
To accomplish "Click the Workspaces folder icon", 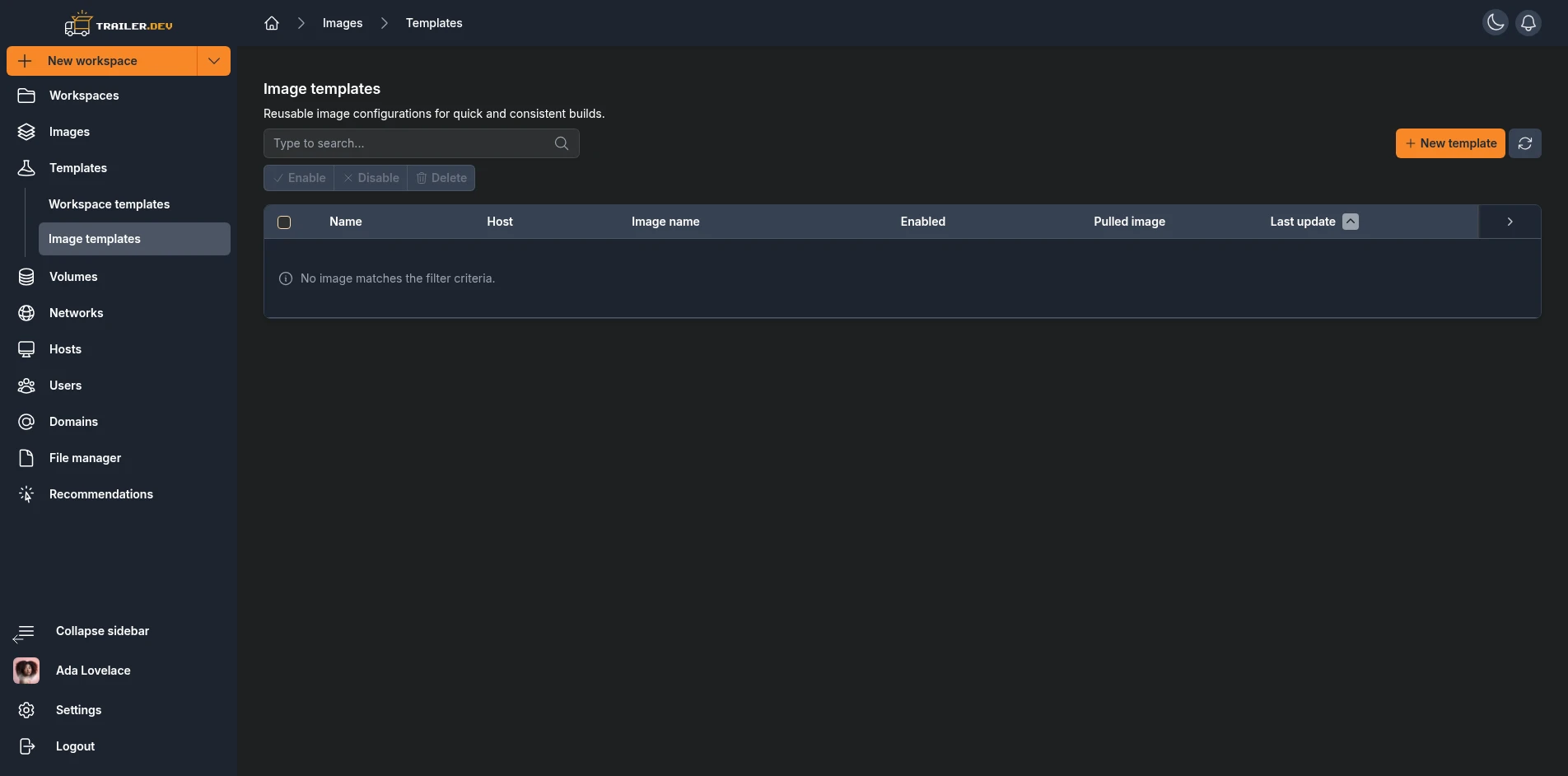I will tap(26, 96).
